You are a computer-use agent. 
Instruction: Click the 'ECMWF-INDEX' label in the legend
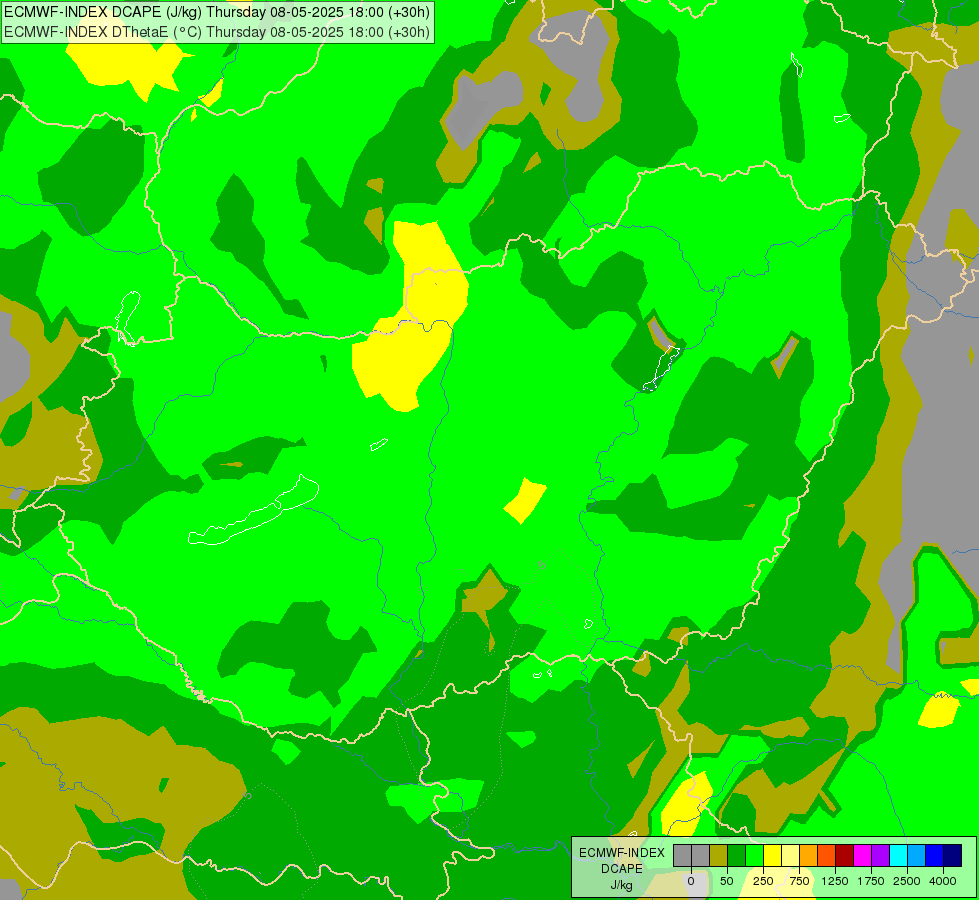click(x=622, y=853)
